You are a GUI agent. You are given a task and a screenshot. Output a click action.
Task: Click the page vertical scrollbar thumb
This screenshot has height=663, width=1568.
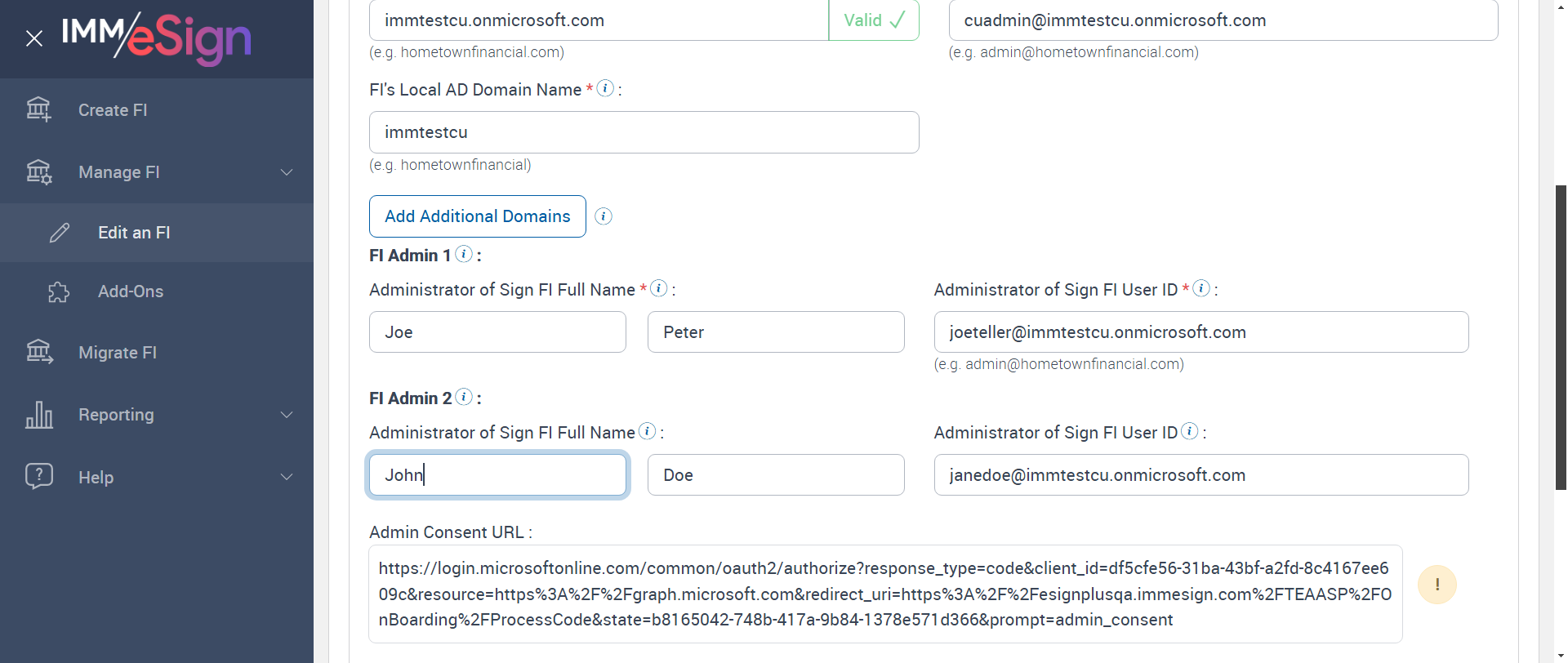1561,335
